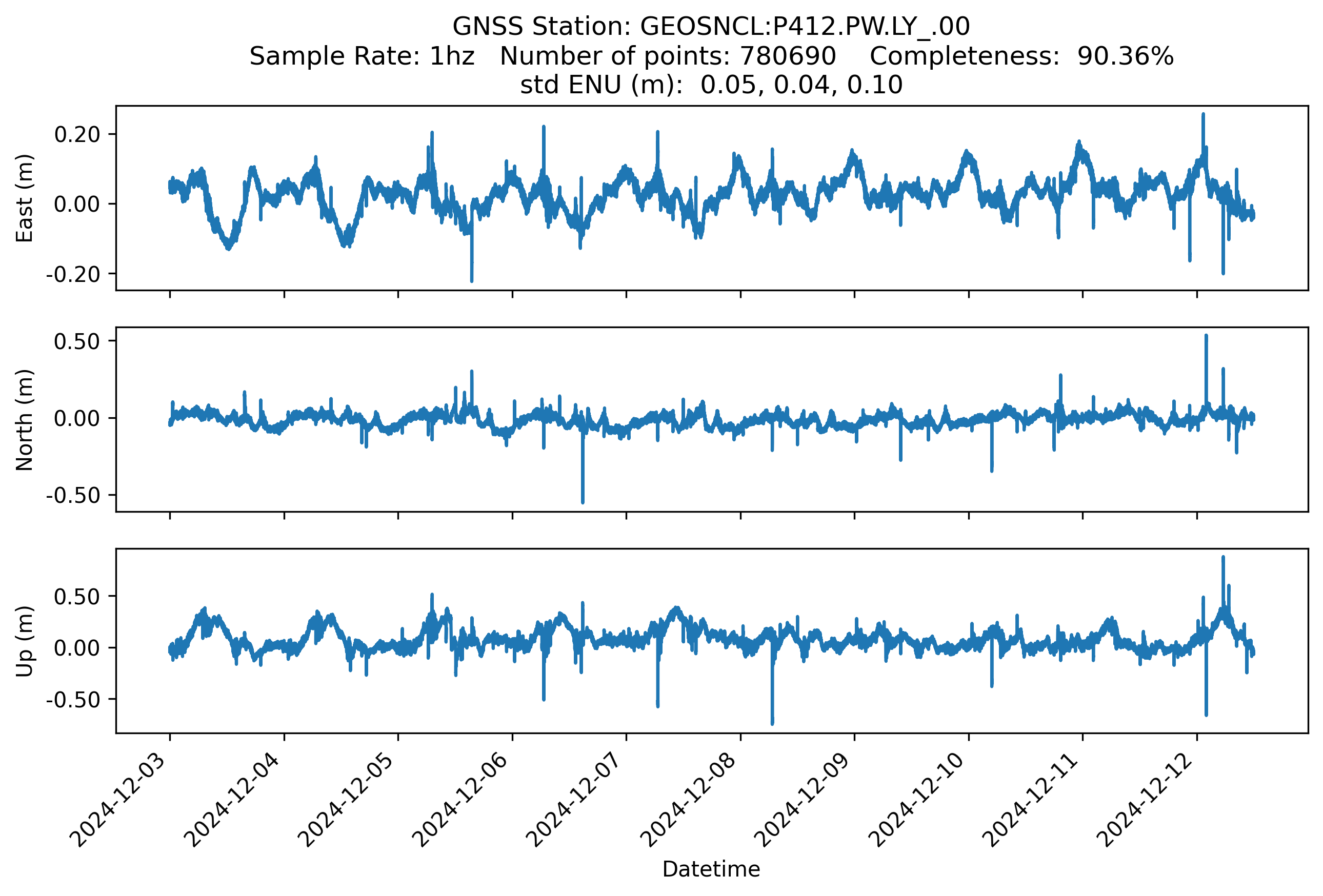Click the 0.20 tick on East axis
Viewport: 1323px width, 896px height.
pos(77,134)
